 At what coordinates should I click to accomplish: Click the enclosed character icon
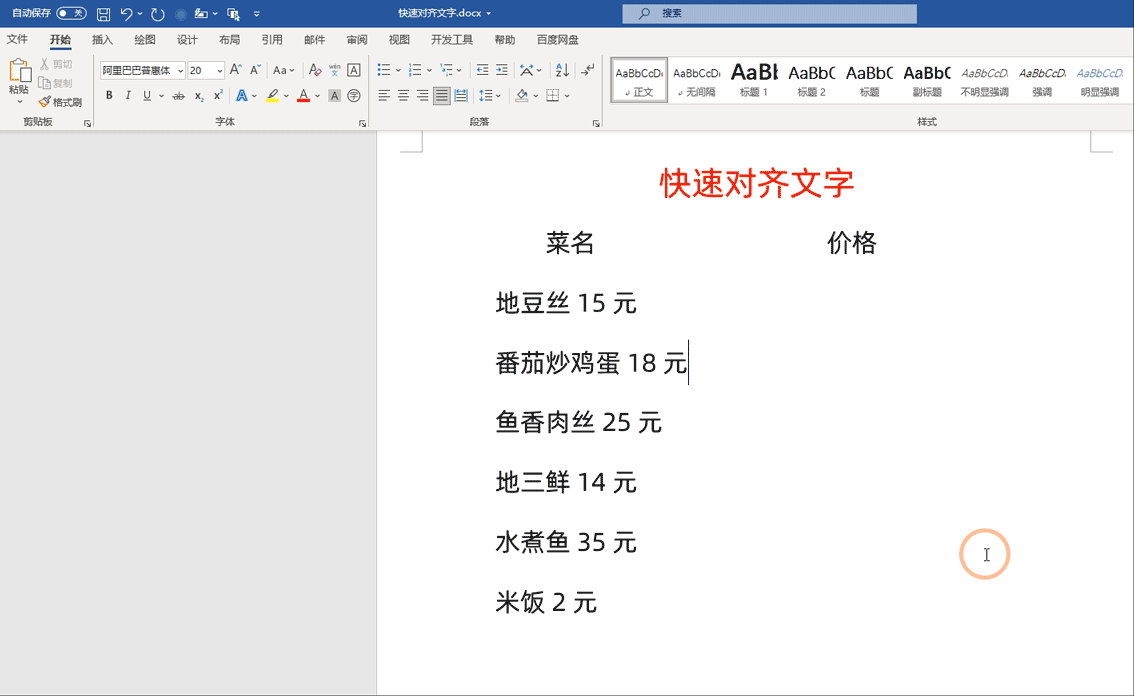point(354,96)
